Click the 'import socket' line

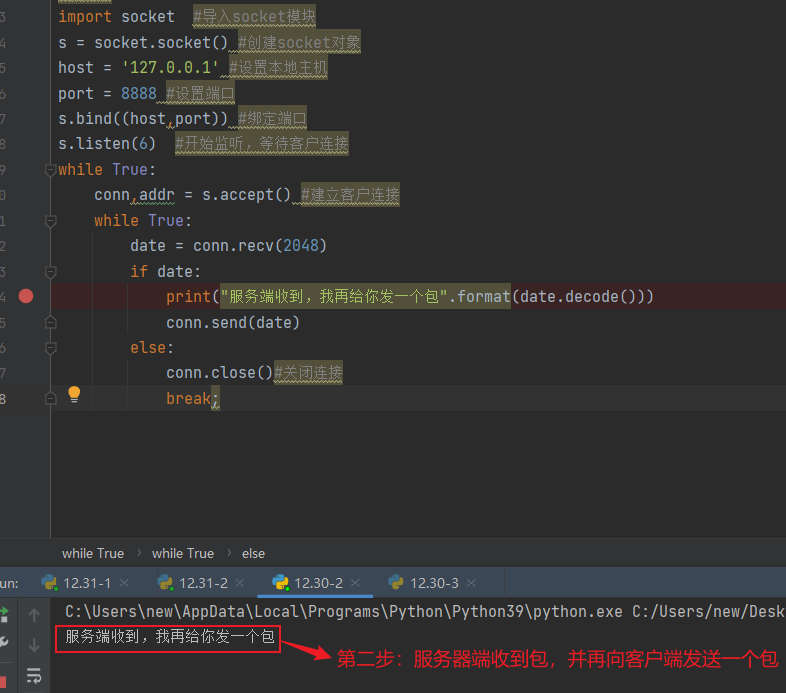[116, 17]
